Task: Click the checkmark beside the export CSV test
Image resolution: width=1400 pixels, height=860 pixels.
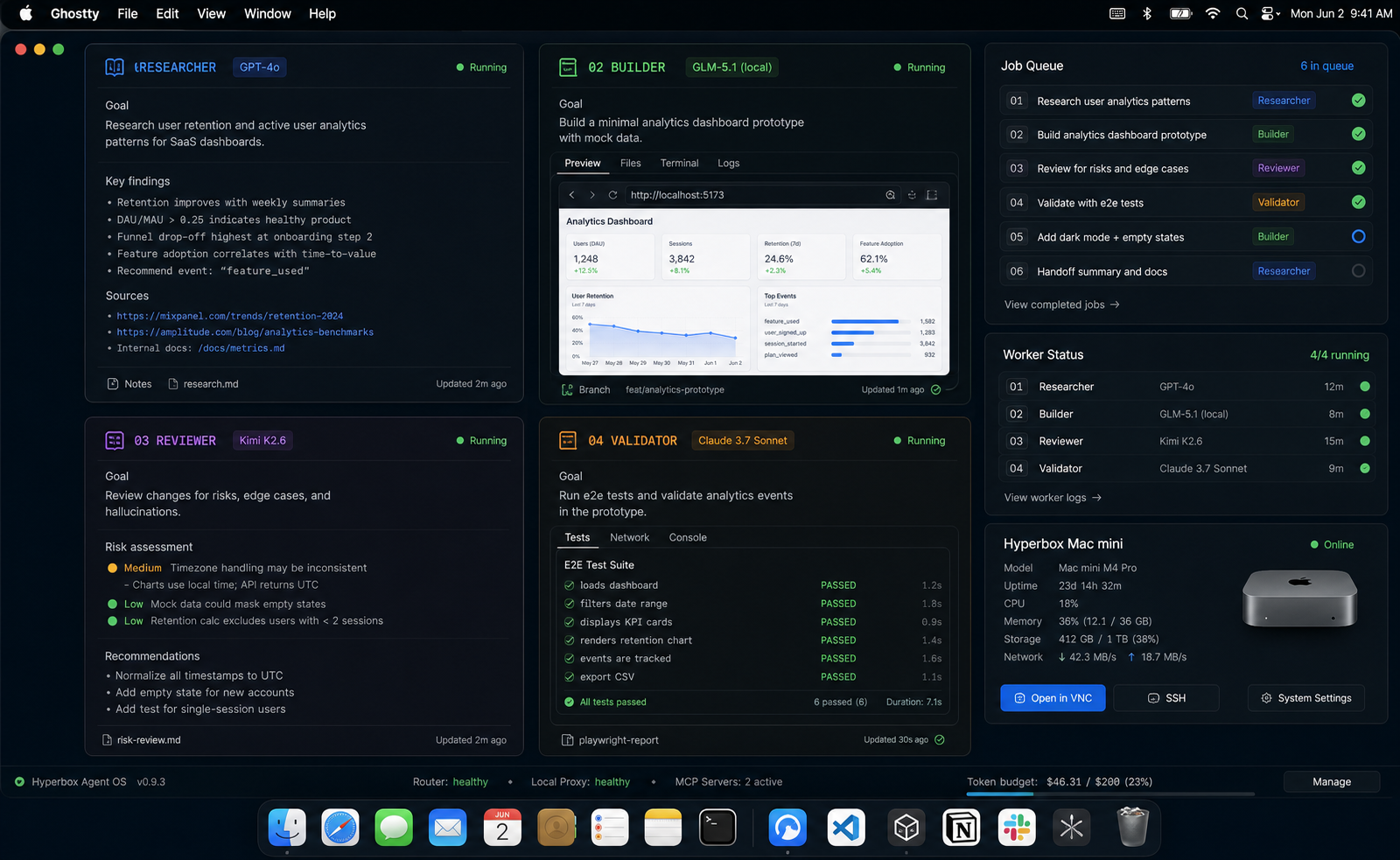Action: click(x=570, y=677)
